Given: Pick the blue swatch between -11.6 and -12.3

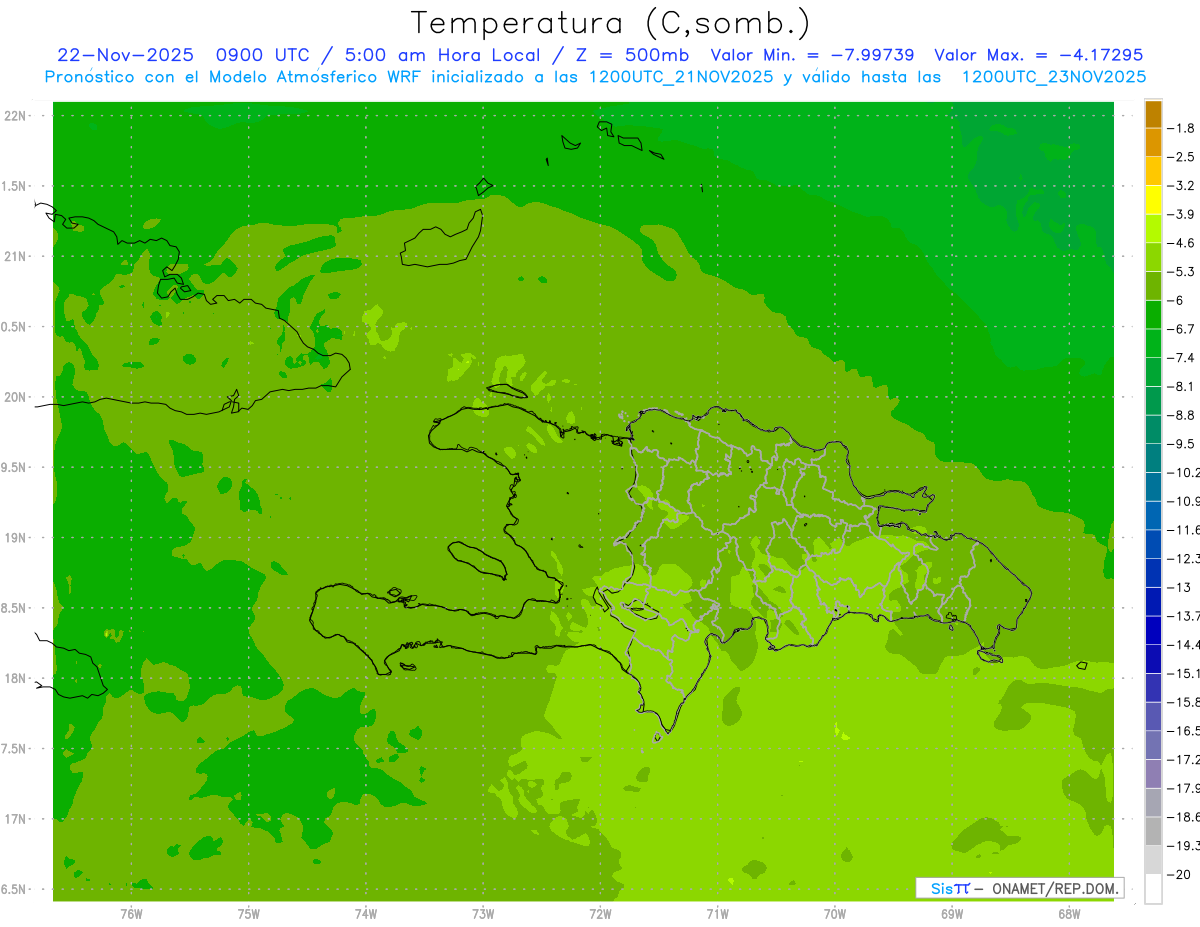Looking at the screenshot, I should point(1153,544).
